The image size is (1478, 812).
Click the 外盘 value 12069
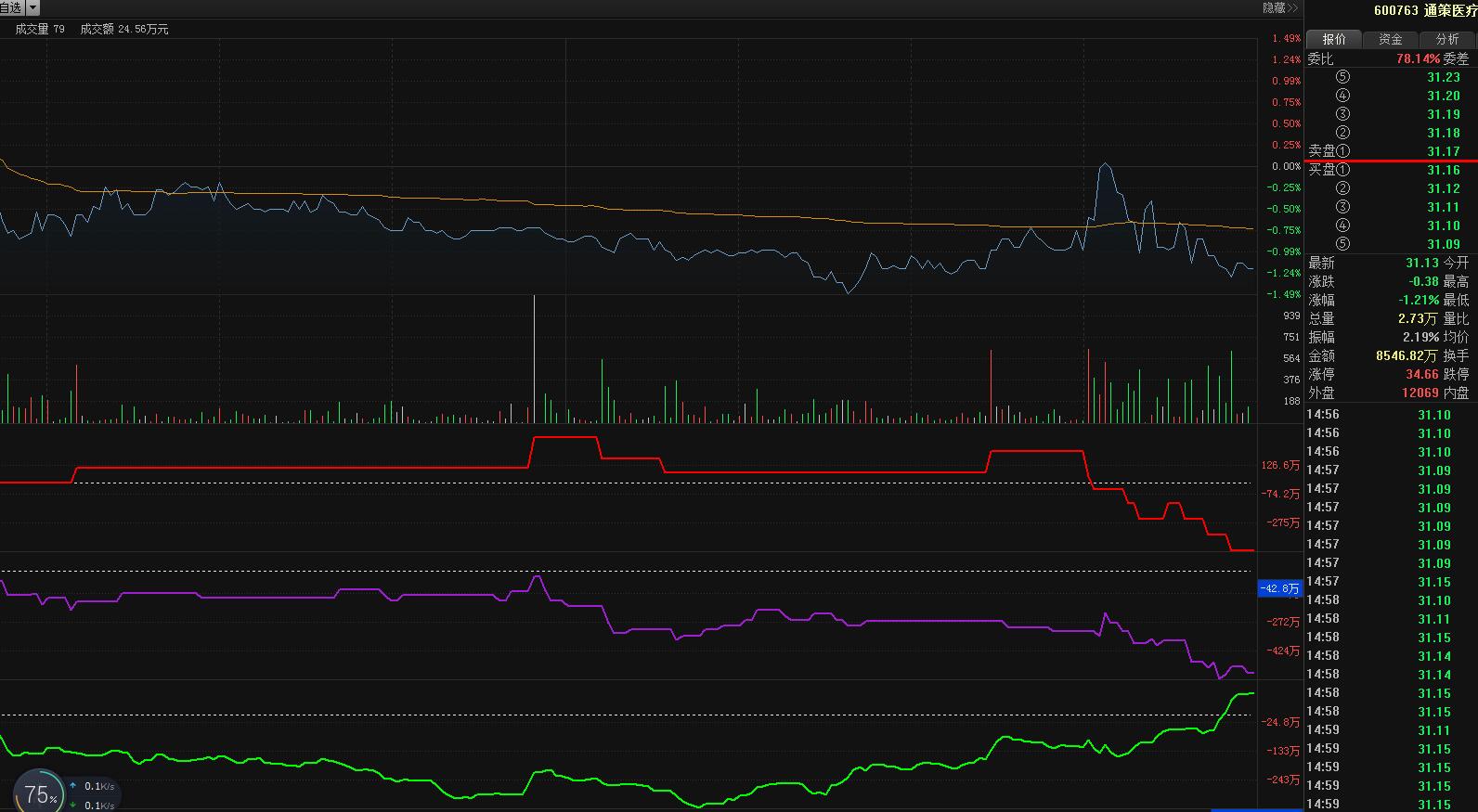tap(1420, 393)
